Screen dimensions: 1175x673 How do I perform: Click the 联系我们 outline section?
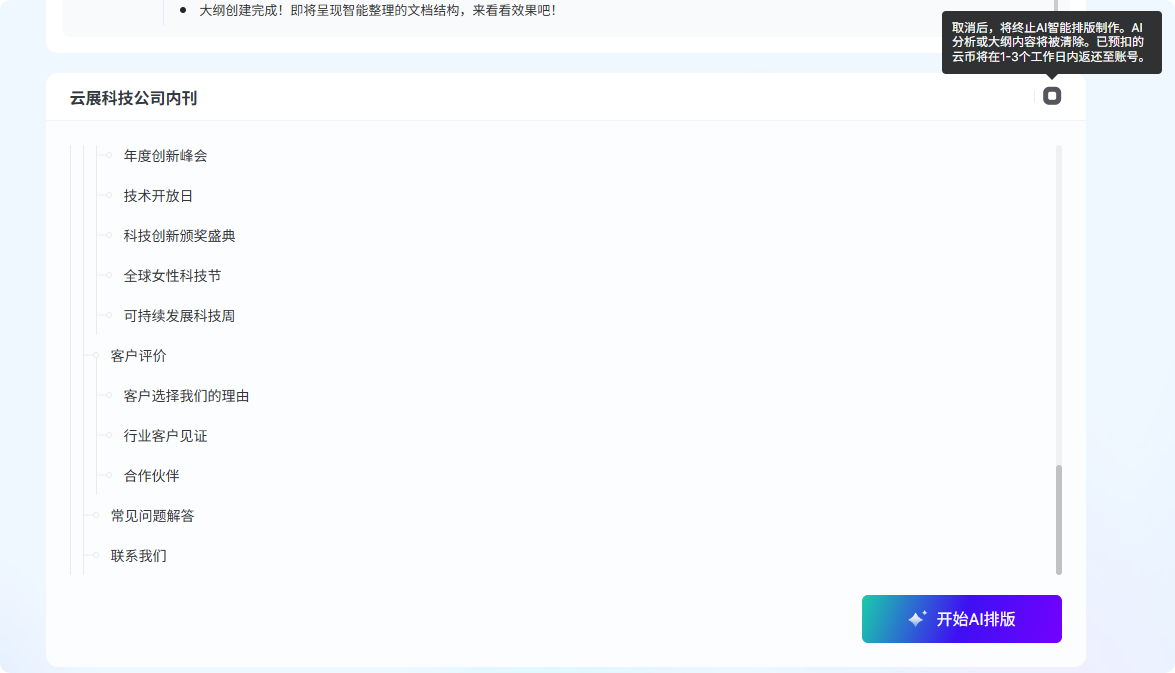coord(138,556)
